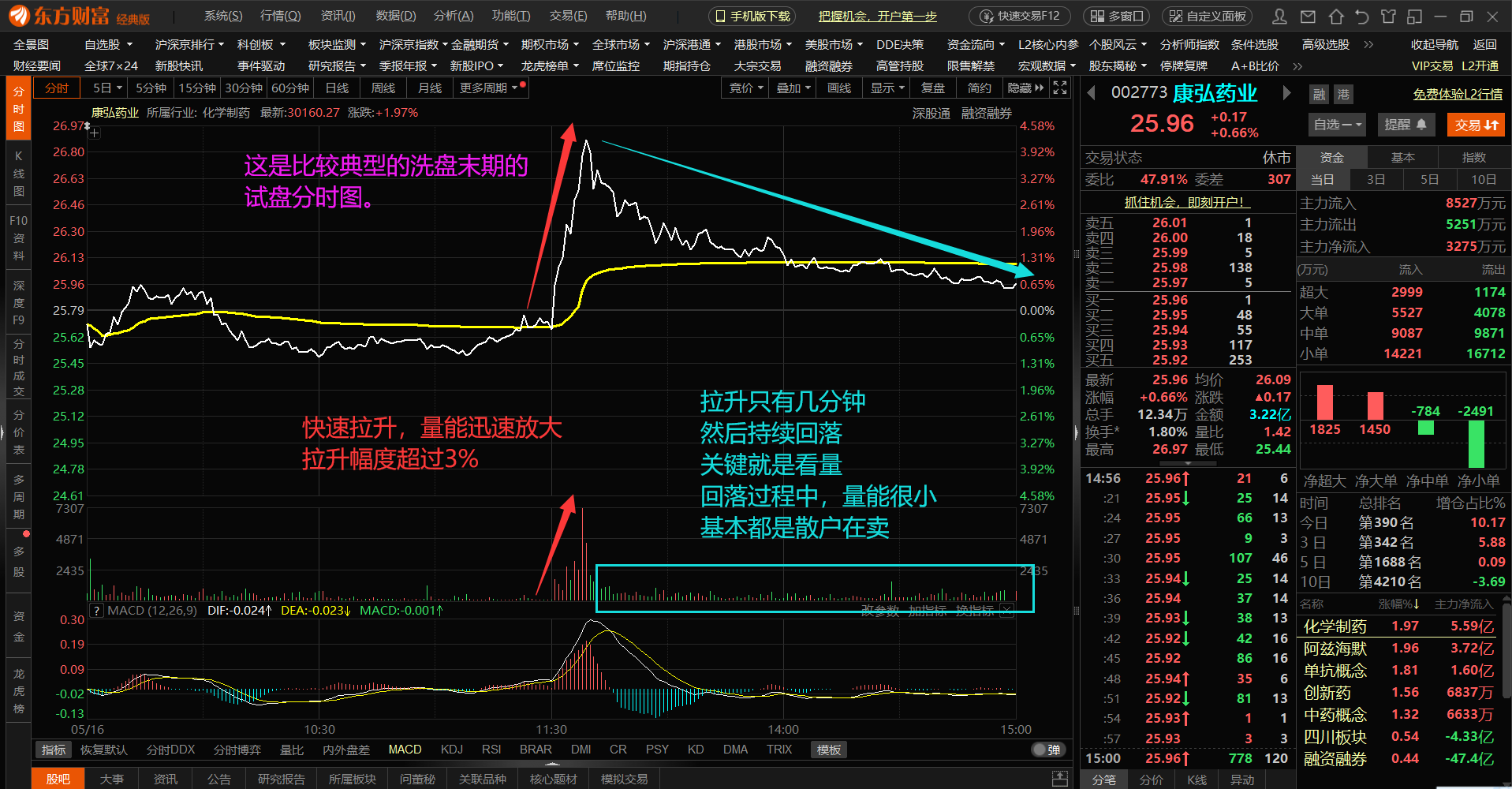Screen dimensions: 1512x789
Task: Expand 资金流向 navigation dropdown
Action: [976, 45]
